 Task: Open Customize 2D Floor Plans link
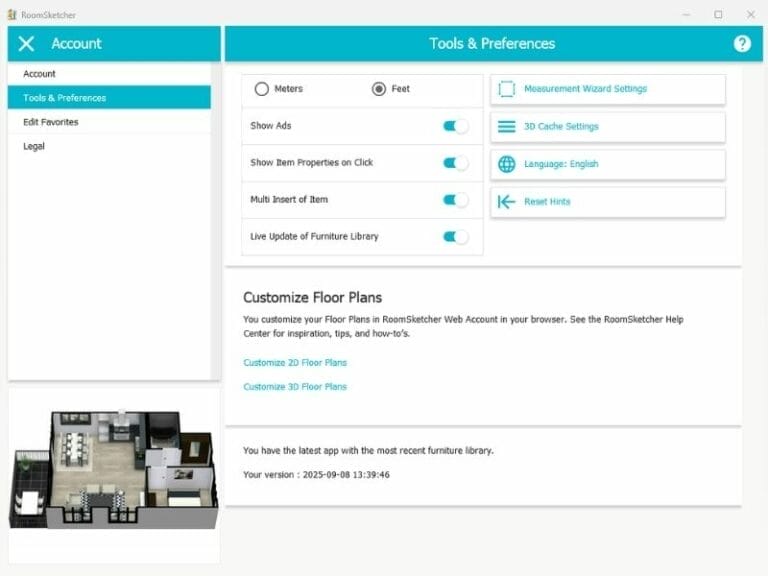pyautogui.click(x=295, y=363)
